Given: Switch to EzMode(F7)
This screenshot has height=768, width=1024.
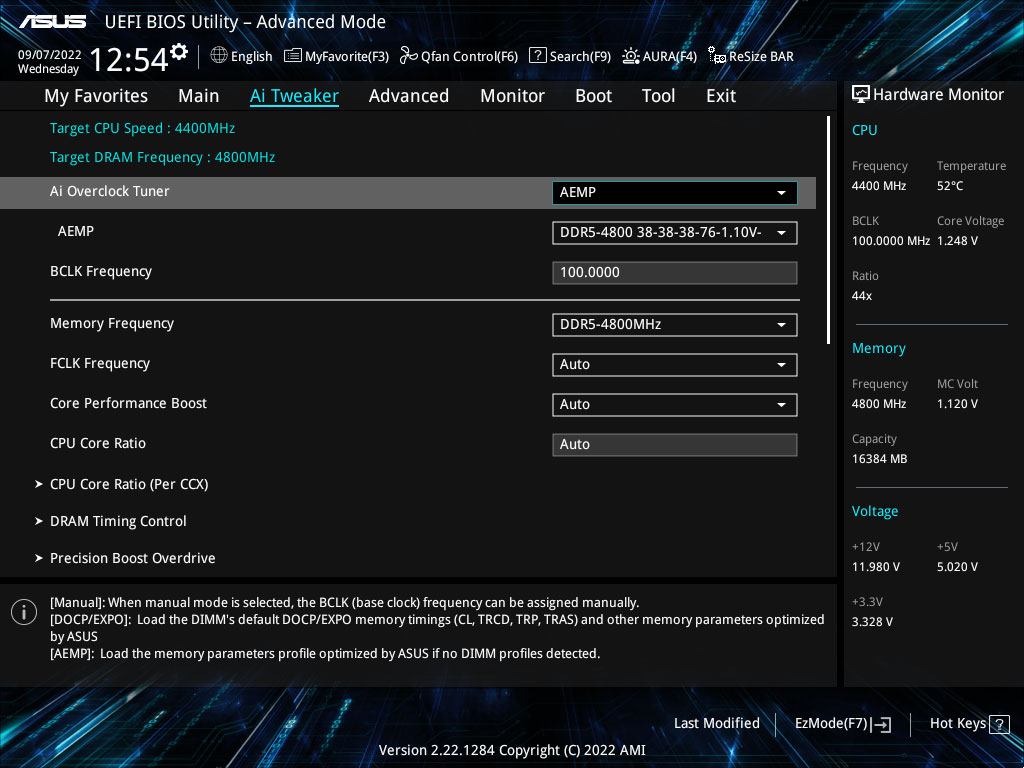Looking at the screenshot, I should (842, 723).
